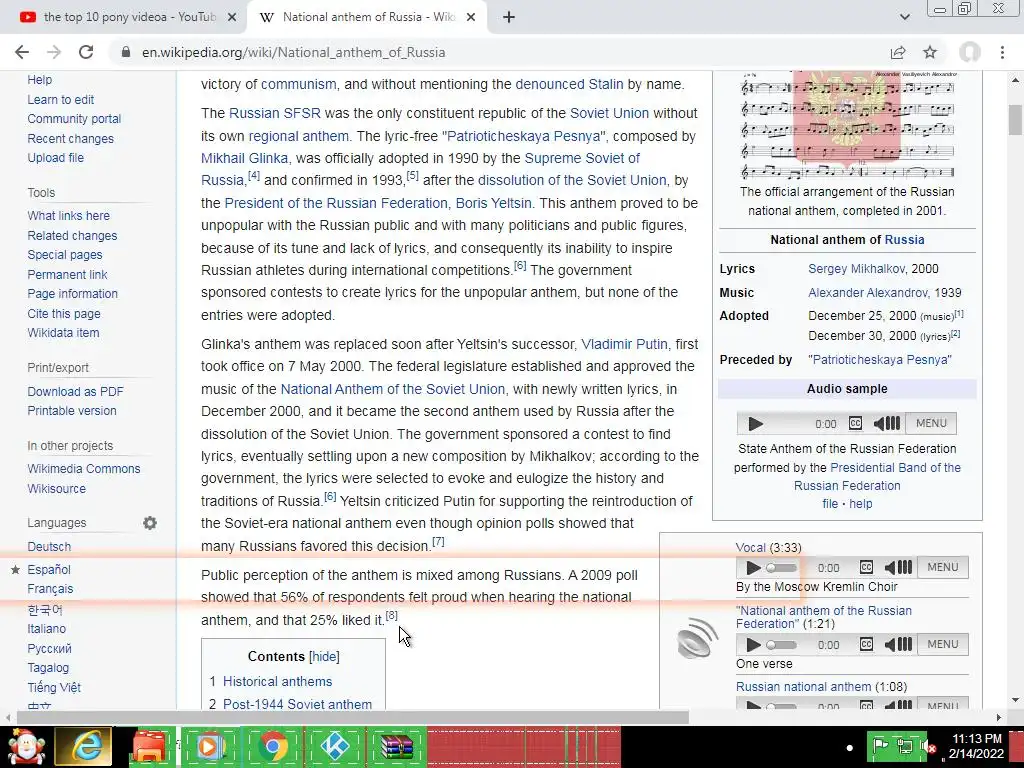Play the Vocal (3:33) recording
Image resolution: width=1024 pixels, height=768 pixels.
pos(753,568)
